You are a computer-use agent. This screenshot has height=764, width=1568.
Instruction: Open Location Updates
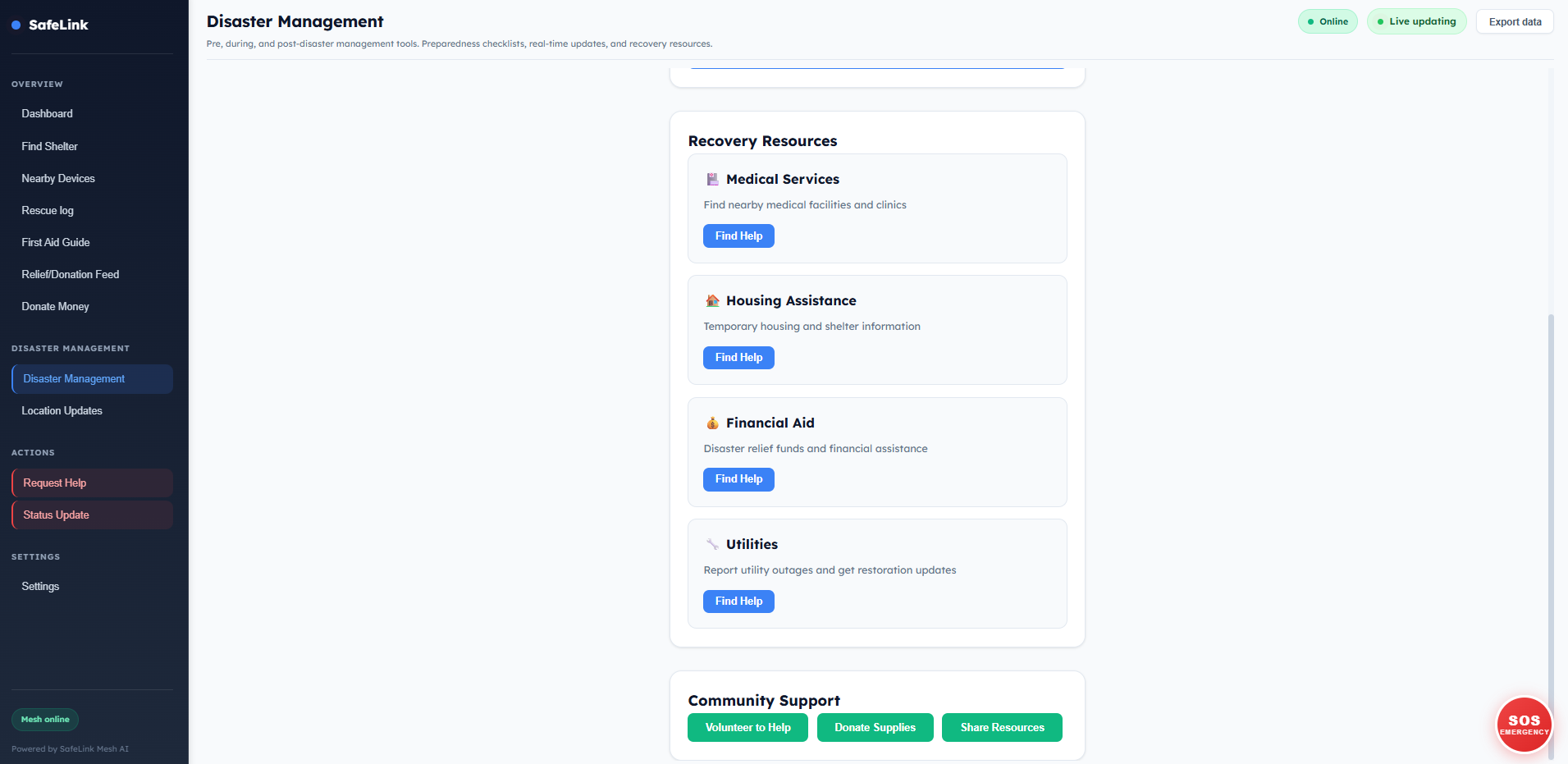(92, 410)
